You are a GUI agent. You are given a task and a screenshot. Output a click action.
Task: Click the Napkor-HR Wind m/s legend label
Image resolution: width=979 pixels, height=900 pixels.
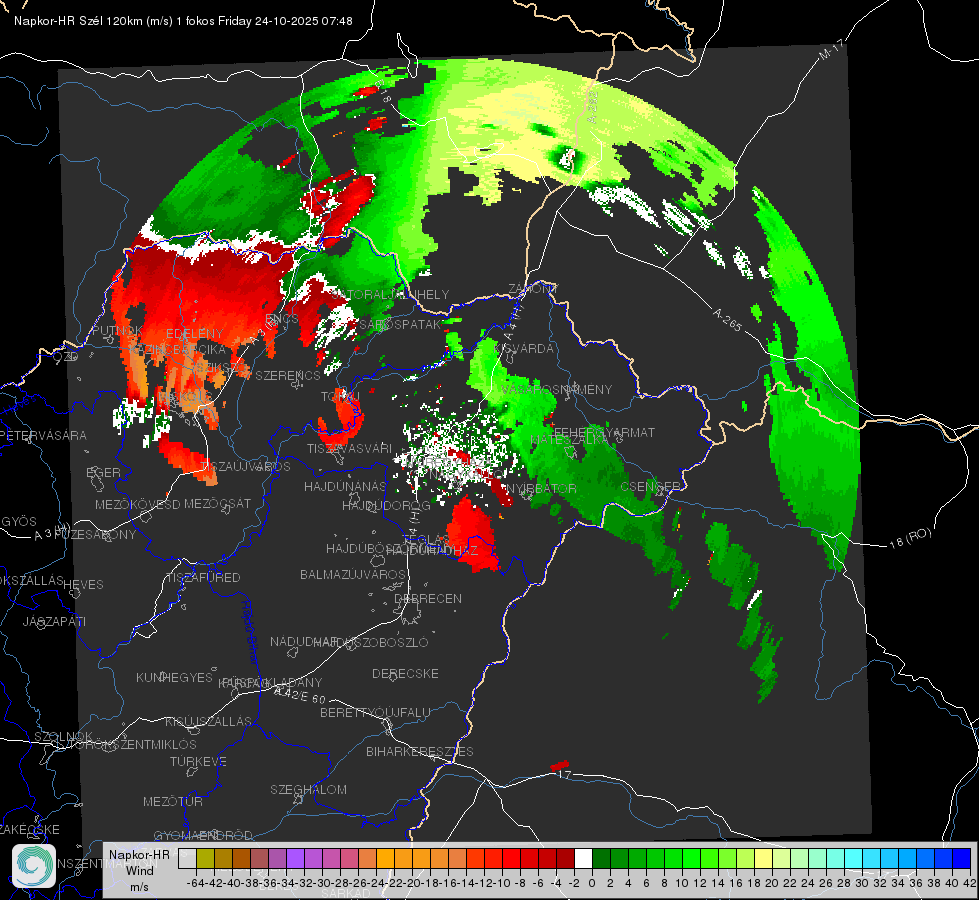[x=139, y=870]
